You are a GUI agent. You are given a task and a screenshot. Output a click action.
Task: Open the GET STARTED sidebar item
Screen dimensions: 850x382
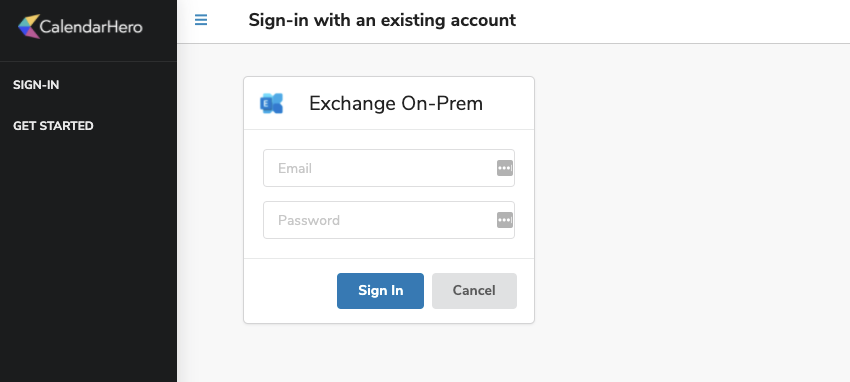point(53,126)
